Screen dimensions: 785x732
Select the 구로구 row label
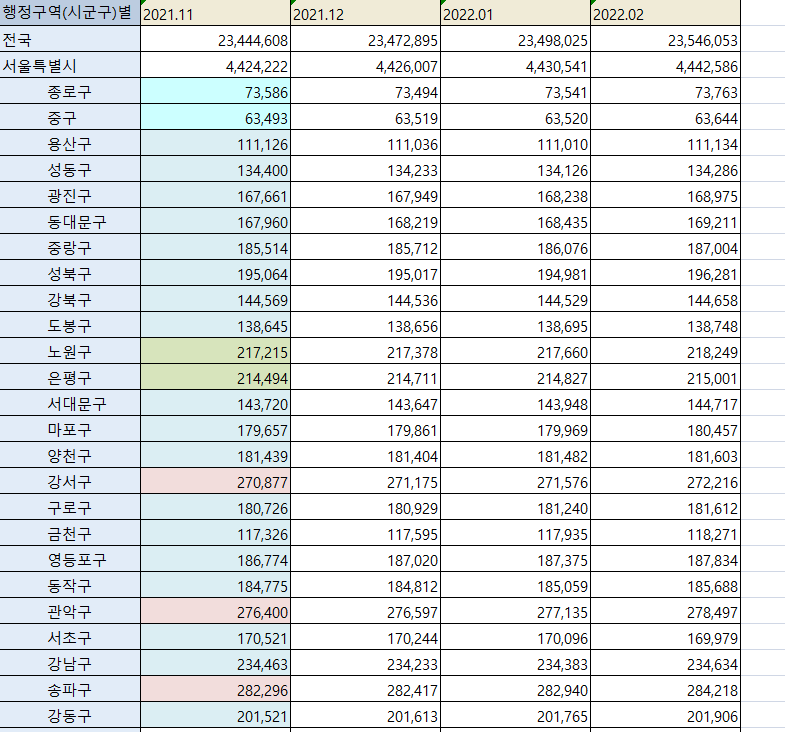[70, 507]
